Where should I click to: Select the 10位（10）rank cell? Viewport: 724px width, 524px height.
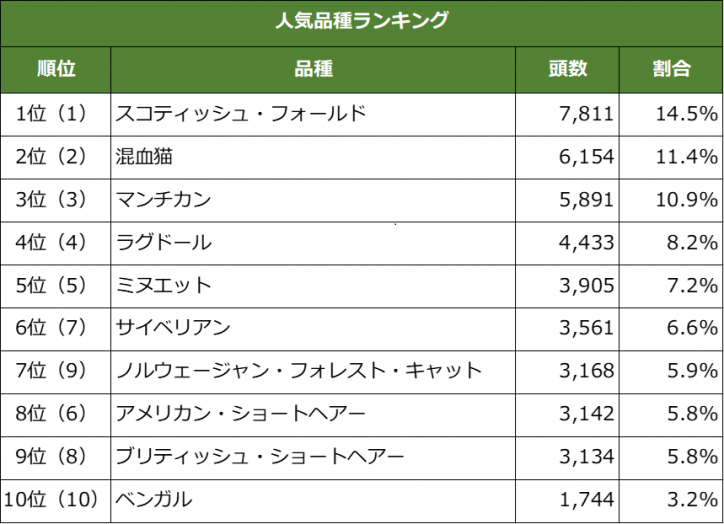(56, 501)
